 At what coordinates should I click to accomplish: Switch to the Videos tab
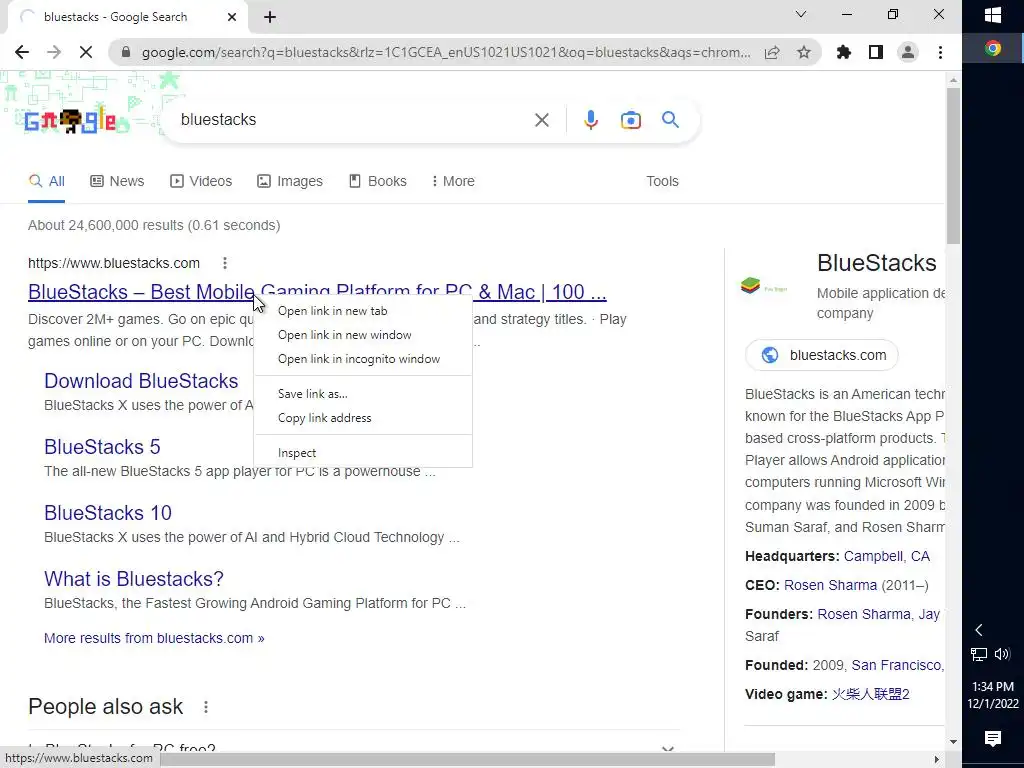[x=200, y=182]
